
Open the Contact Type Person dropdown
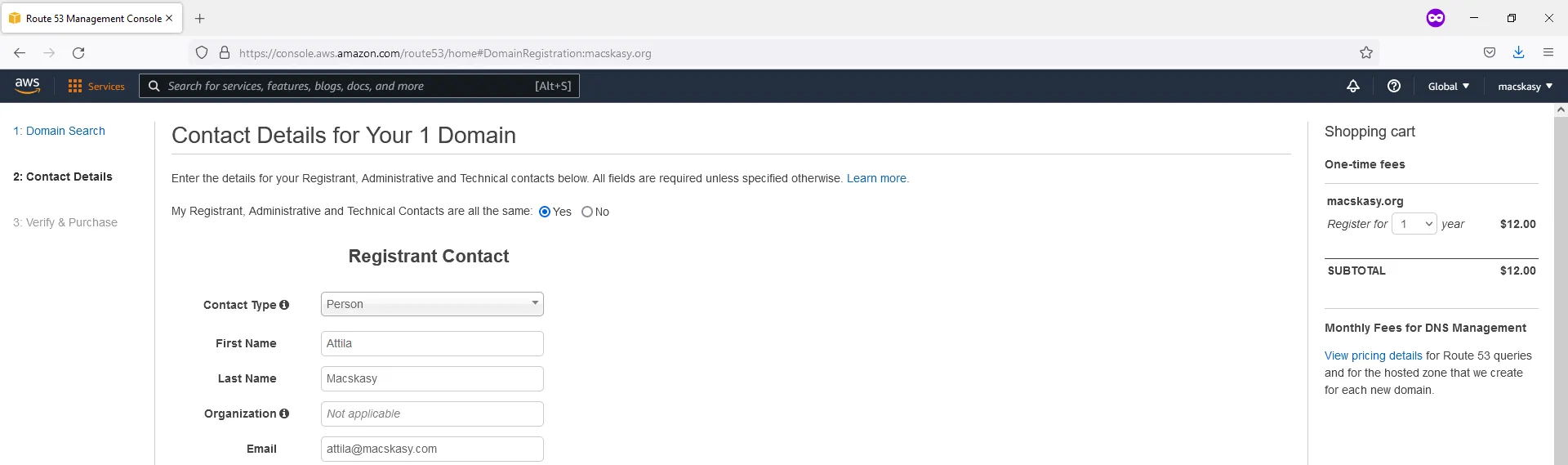432,304
